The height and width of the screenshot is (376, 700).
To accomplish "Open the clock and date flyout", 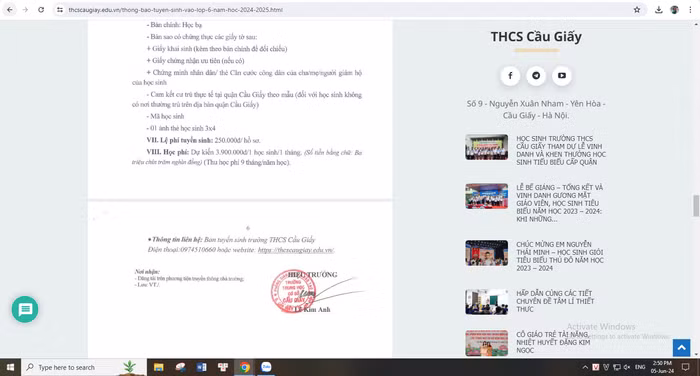I will point(662,367).
